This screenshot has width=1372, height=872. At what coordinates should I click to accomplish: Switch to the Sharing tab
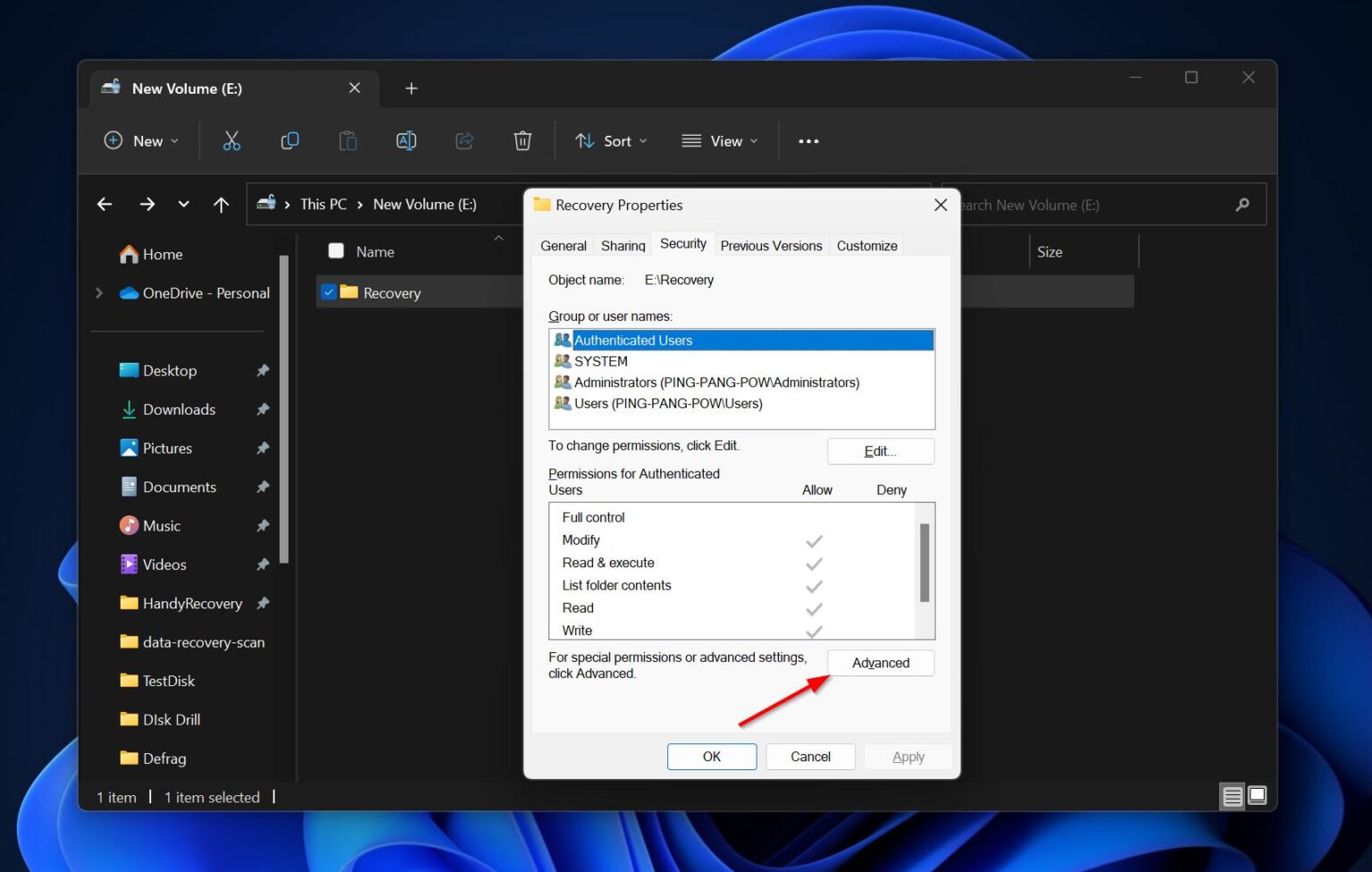click(622, 245)
